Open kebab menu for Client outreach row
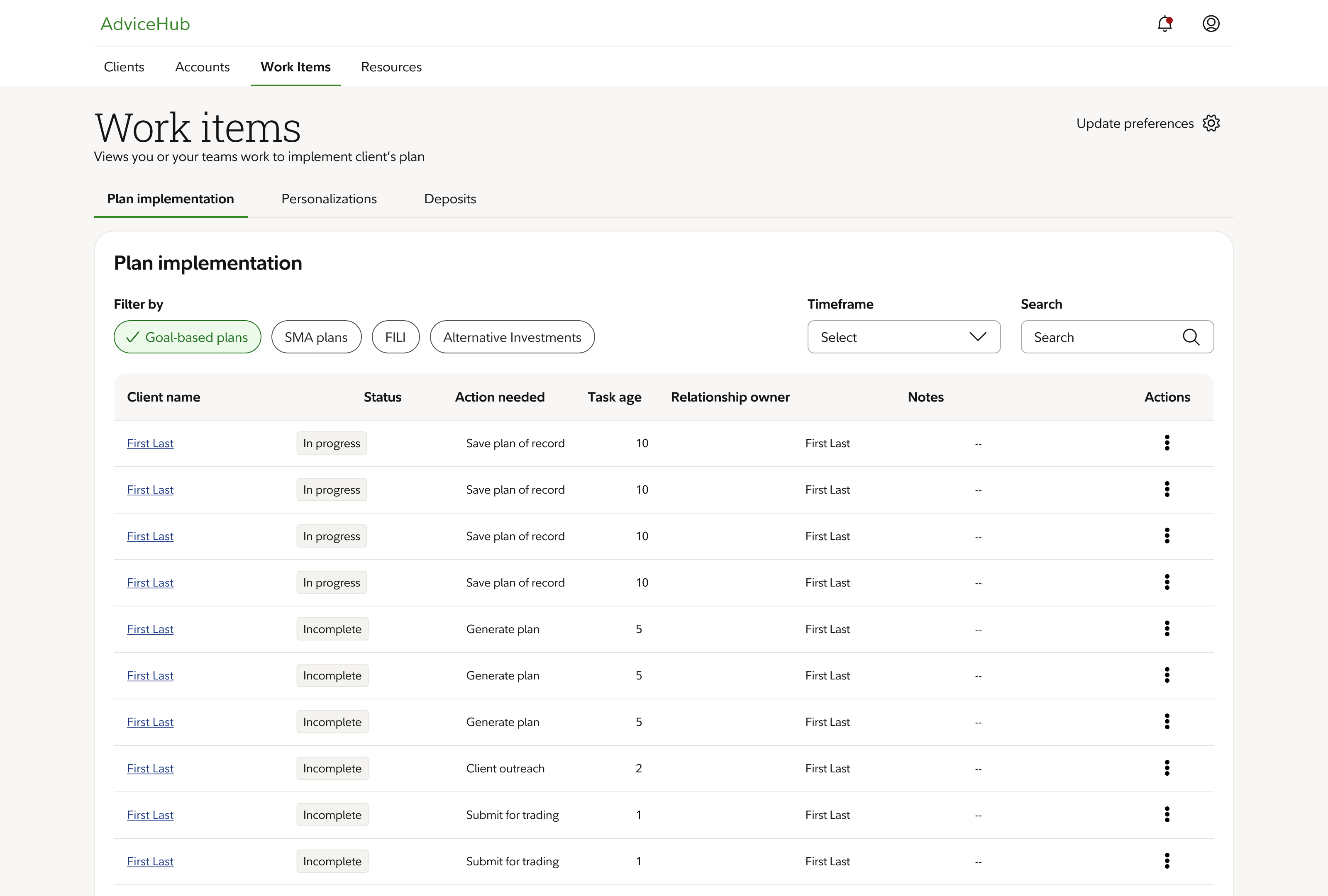 point(1167,768)
